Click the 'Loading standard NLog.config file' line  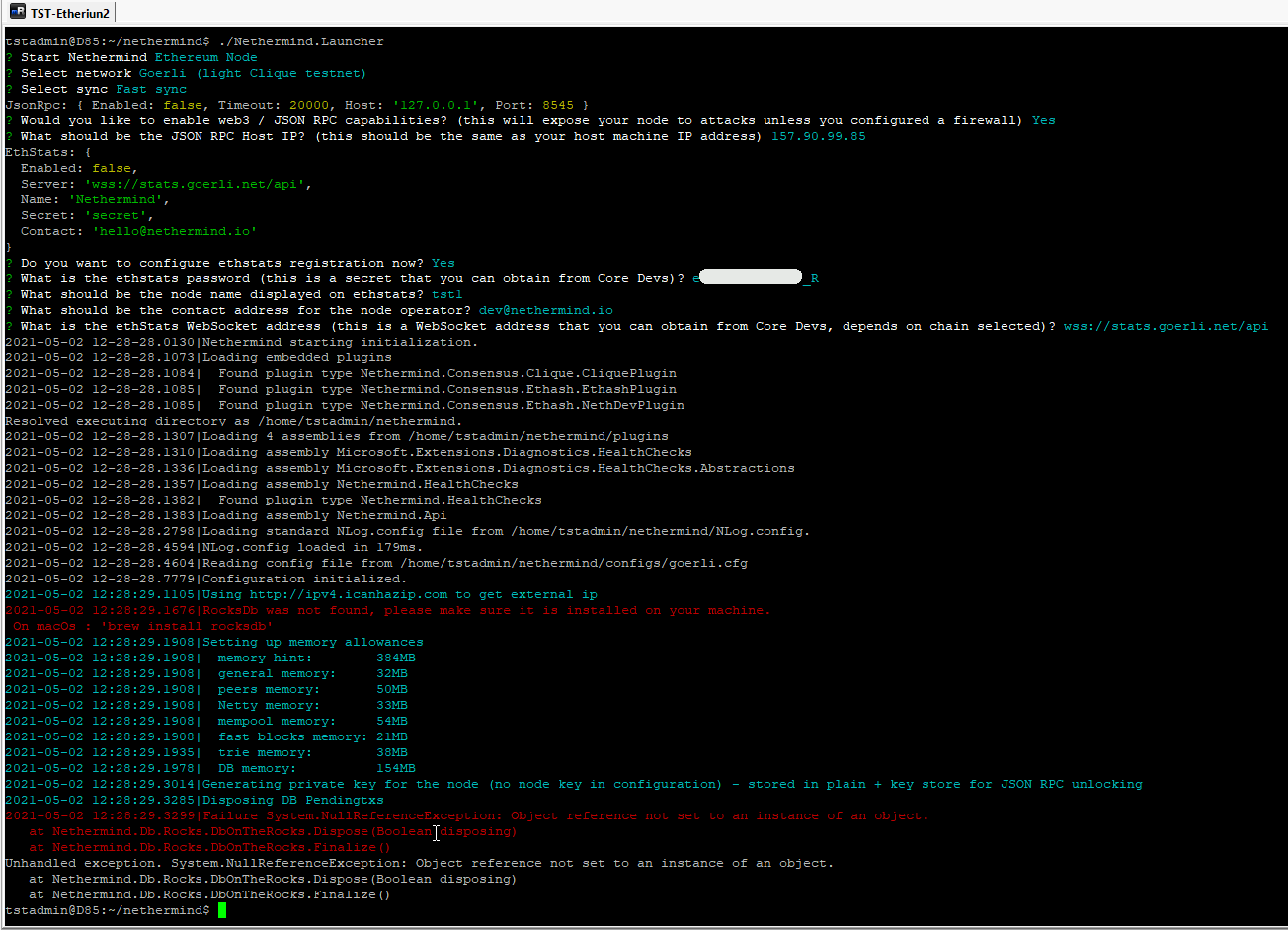(x=408, y=531)
